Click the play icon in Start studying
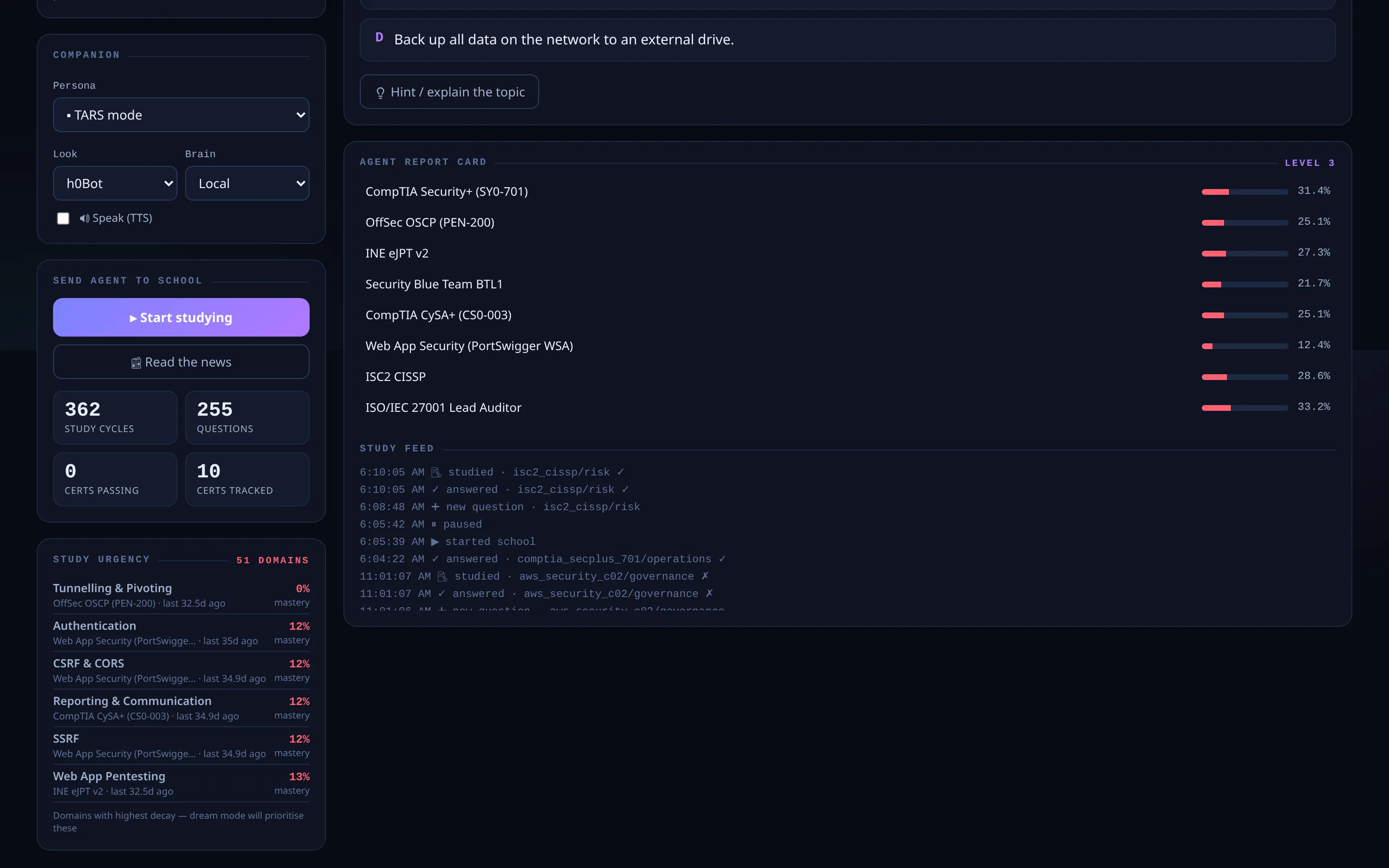 coord(133,318)
